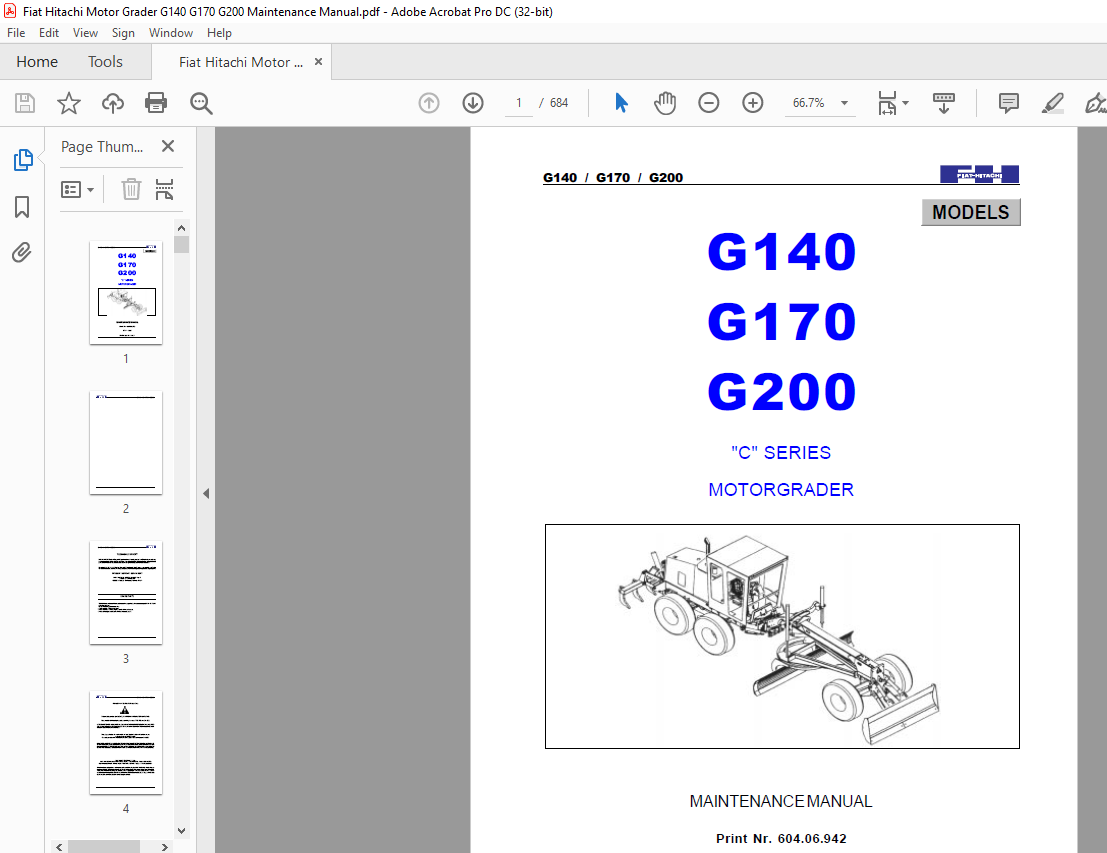The height and width of the screenshot is (853, 1107).
Task: Open Page Thumbnails sidebar icon
Action: 23,160
